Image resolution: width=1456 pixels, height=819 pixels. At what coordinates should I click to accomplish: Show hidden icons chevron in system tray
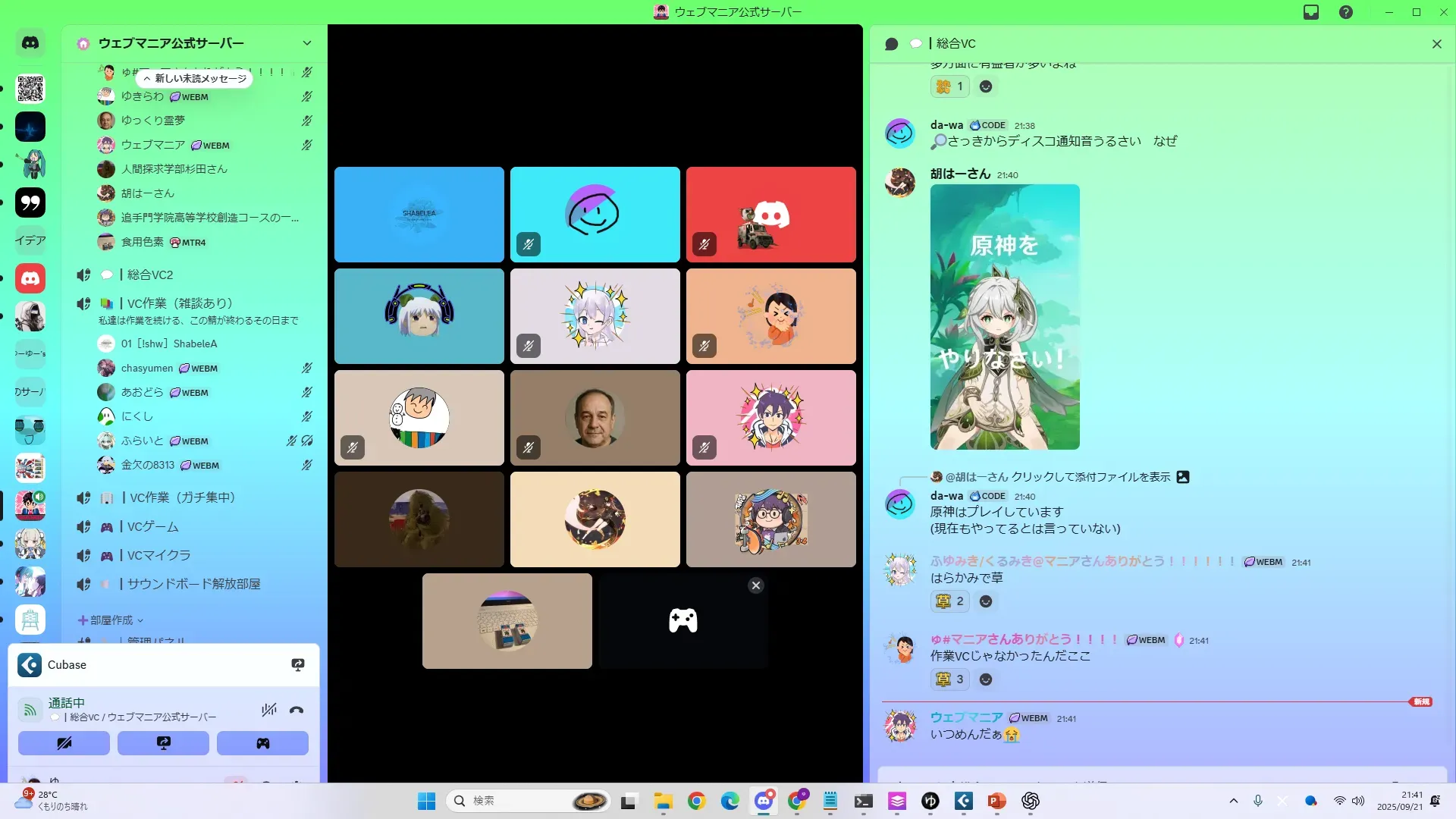point(1233,801)
